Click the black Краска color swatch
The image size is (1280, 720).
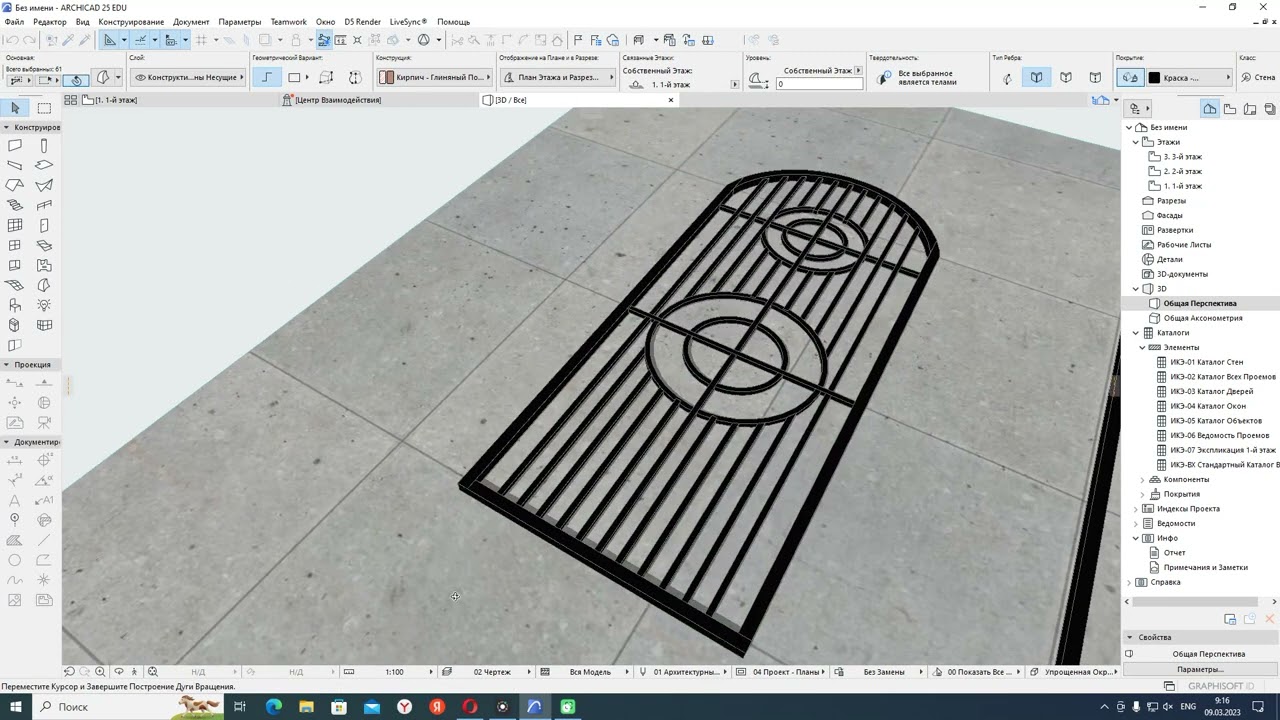pos(1154,77)
